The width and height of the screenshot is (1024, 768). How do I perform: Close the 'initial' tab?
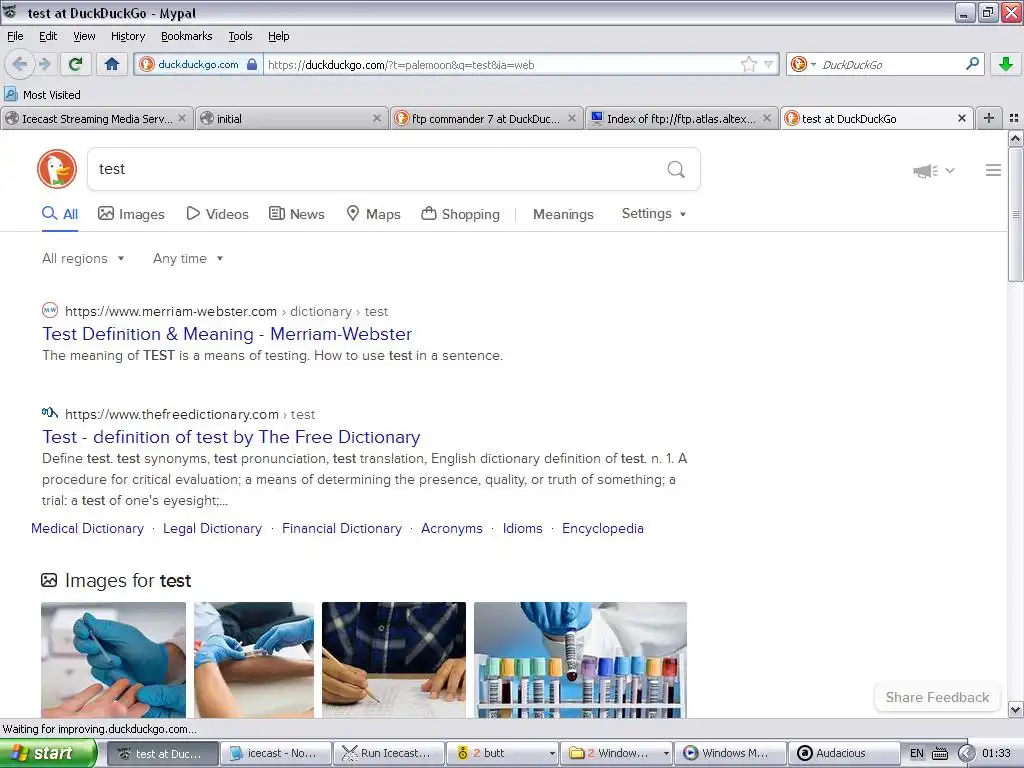point(377,118)
